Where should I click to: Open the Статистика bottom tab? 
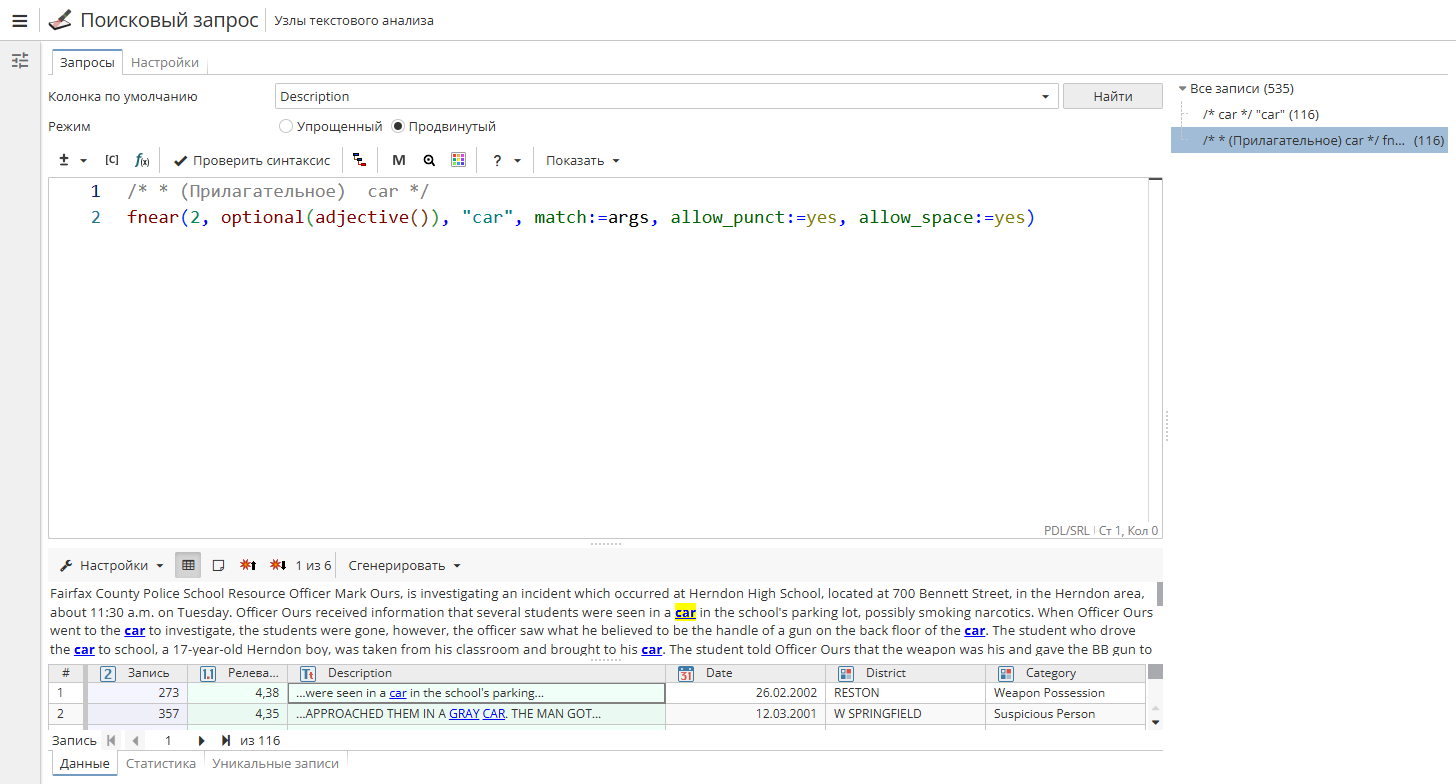161,763
